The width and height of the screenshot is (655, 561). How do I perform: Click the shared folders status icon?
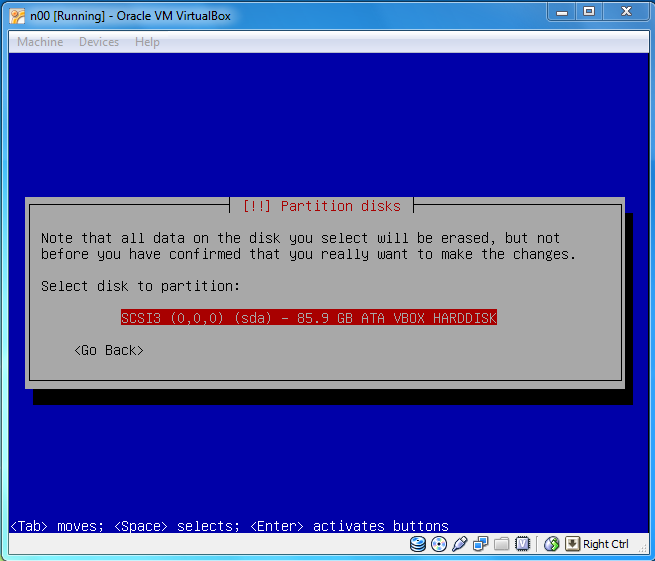coord(501,544)
